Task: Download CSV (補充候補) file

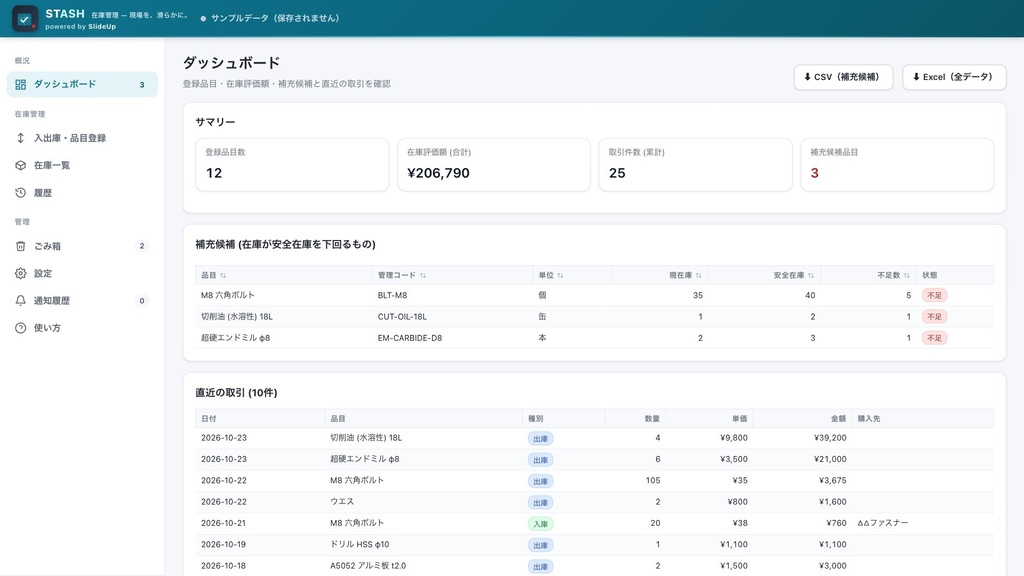Action: coord(843,77)
